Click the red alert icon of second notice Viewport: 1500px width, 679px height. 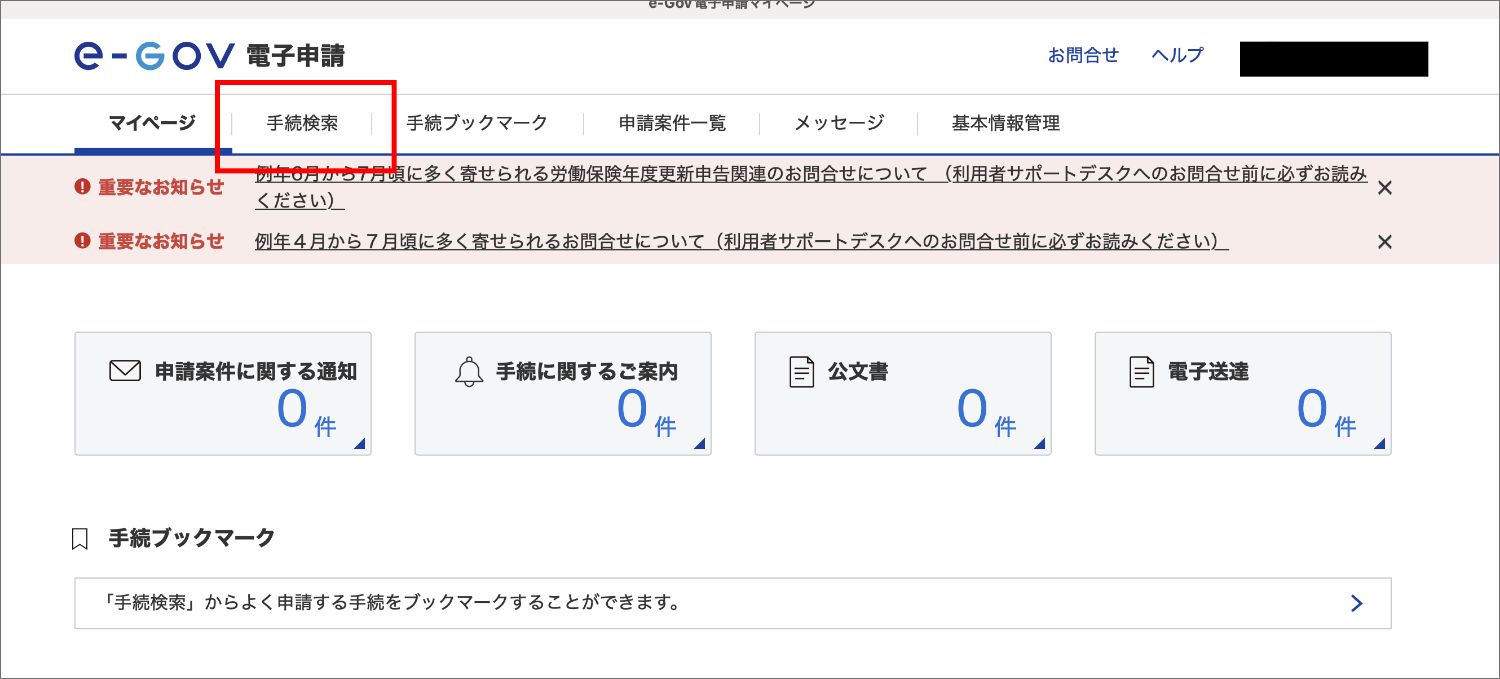click(82, 241)
